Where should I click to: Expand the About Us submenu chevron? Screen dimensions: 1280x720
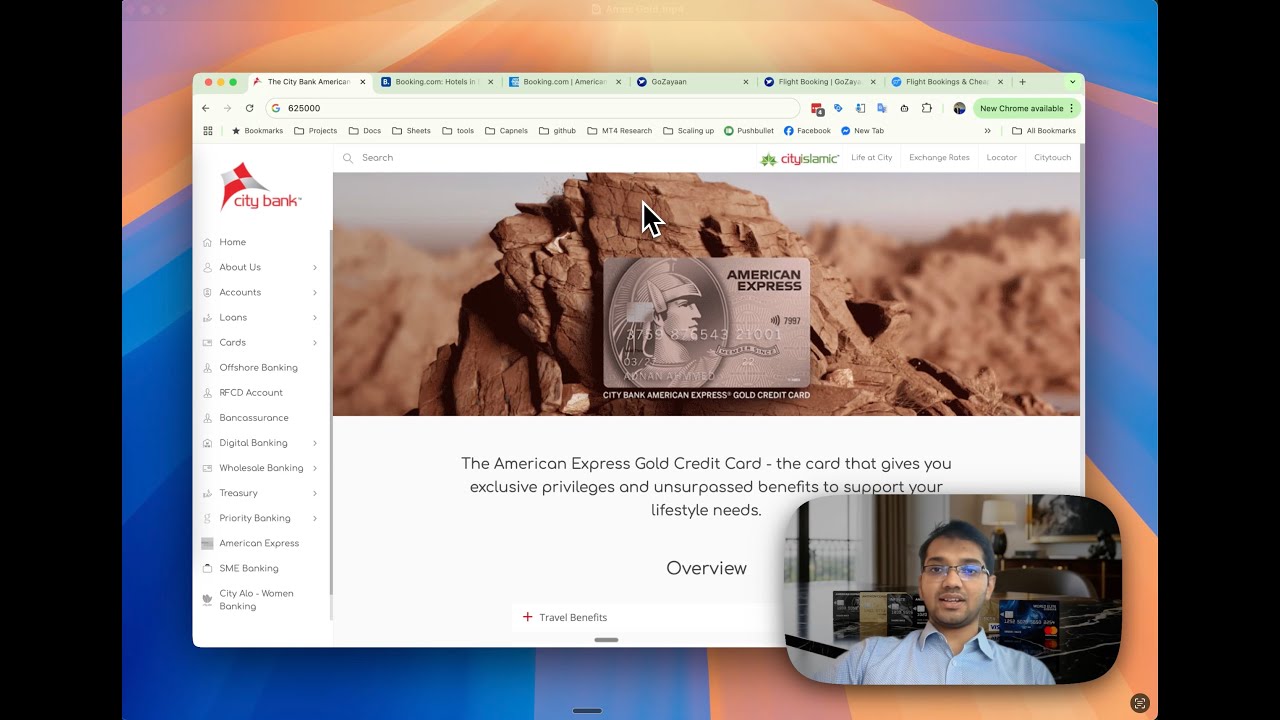[315, 267]
